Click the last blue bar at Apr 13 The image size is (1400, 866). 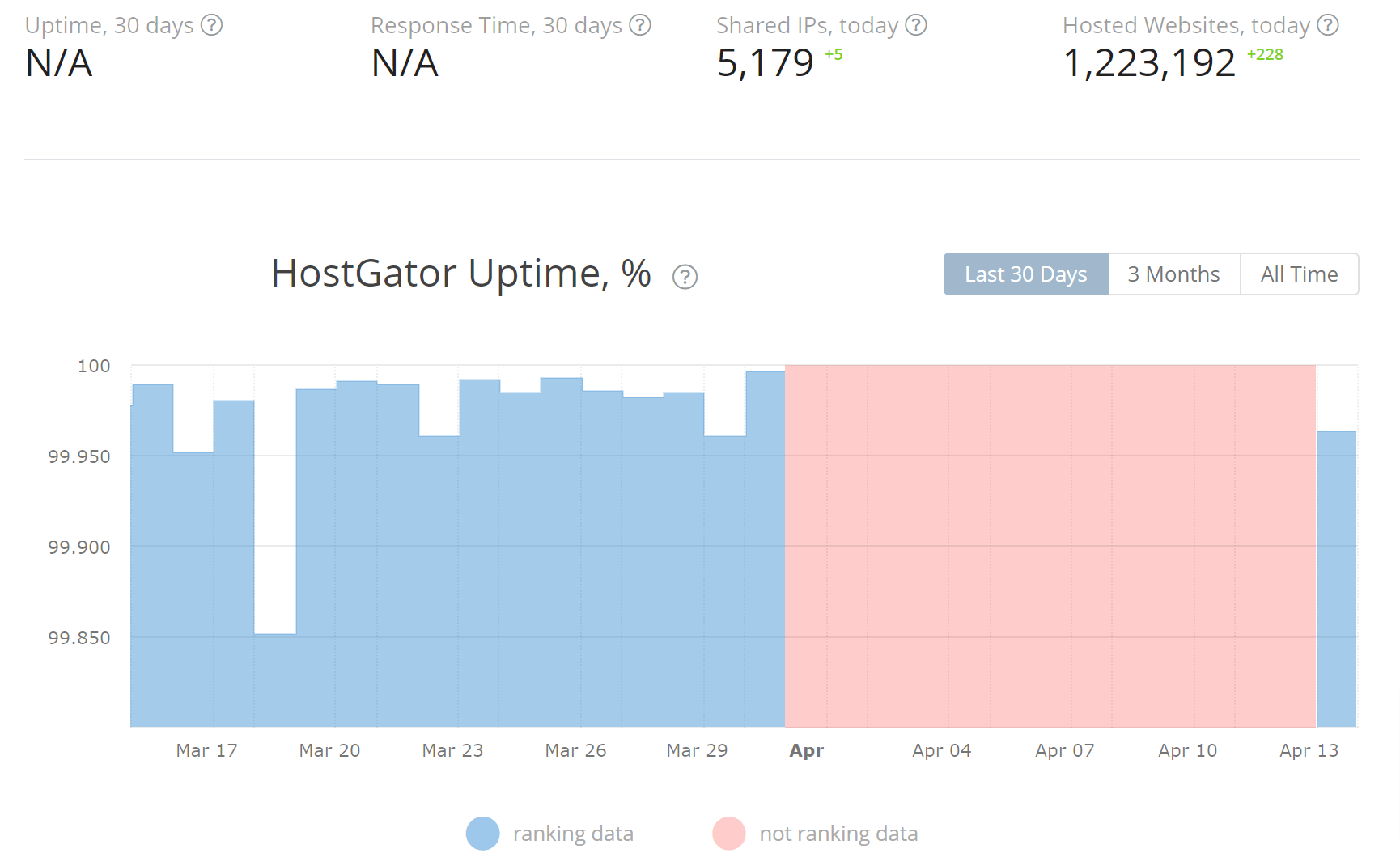coord(1337,579)
